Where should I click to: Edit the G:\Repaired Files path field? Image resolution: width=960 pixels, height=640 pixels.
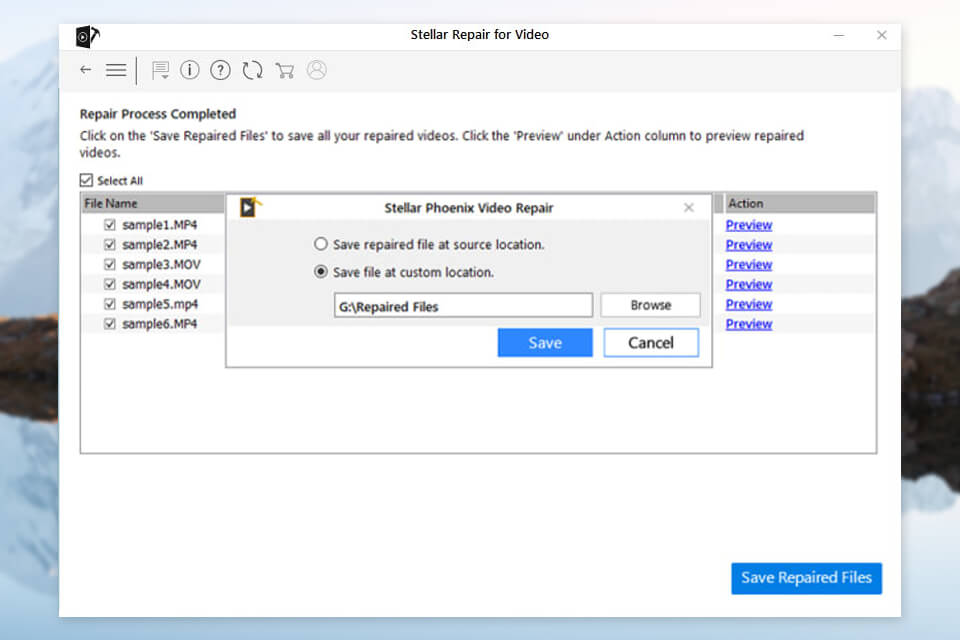tap(462, 304)
